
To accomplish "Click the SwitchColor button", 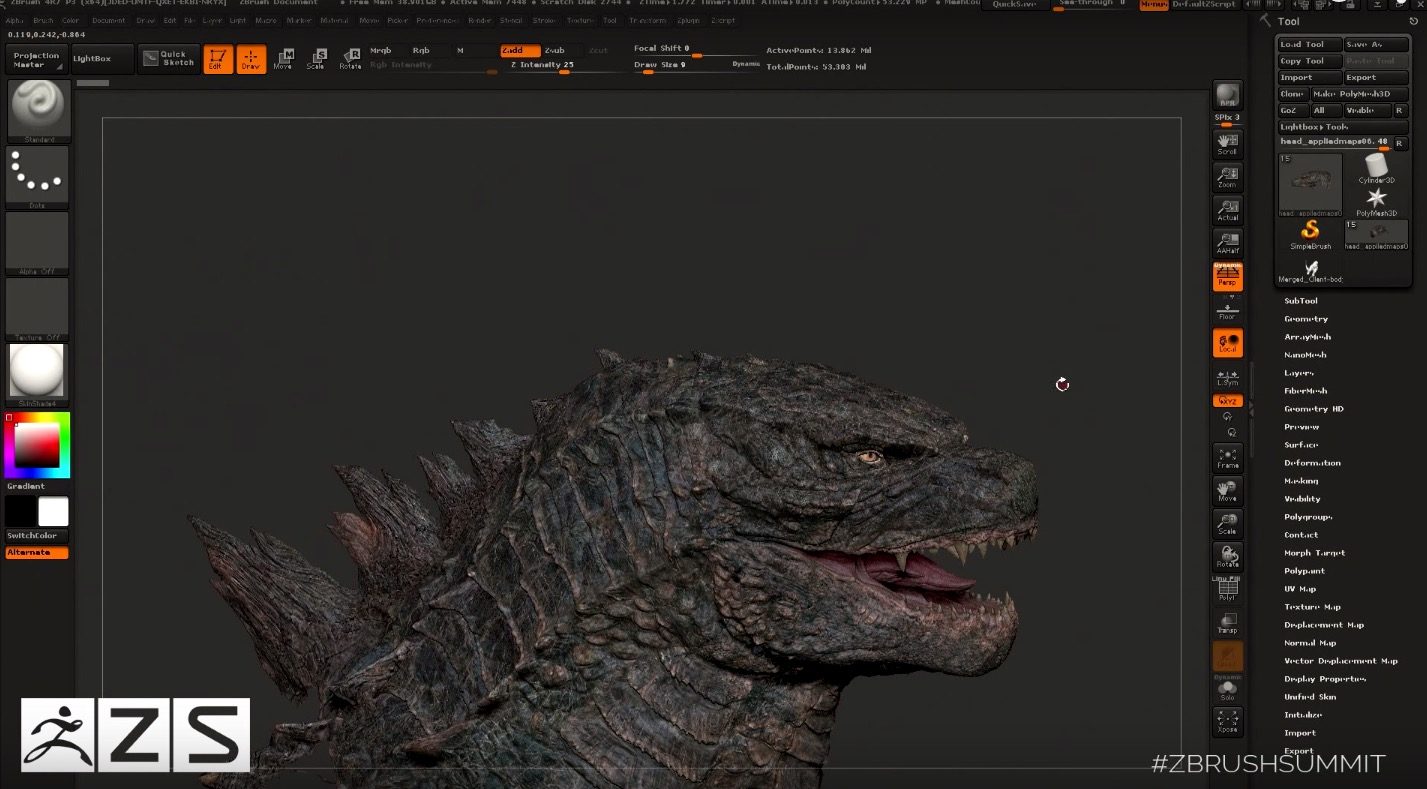I will click(37, 536).
